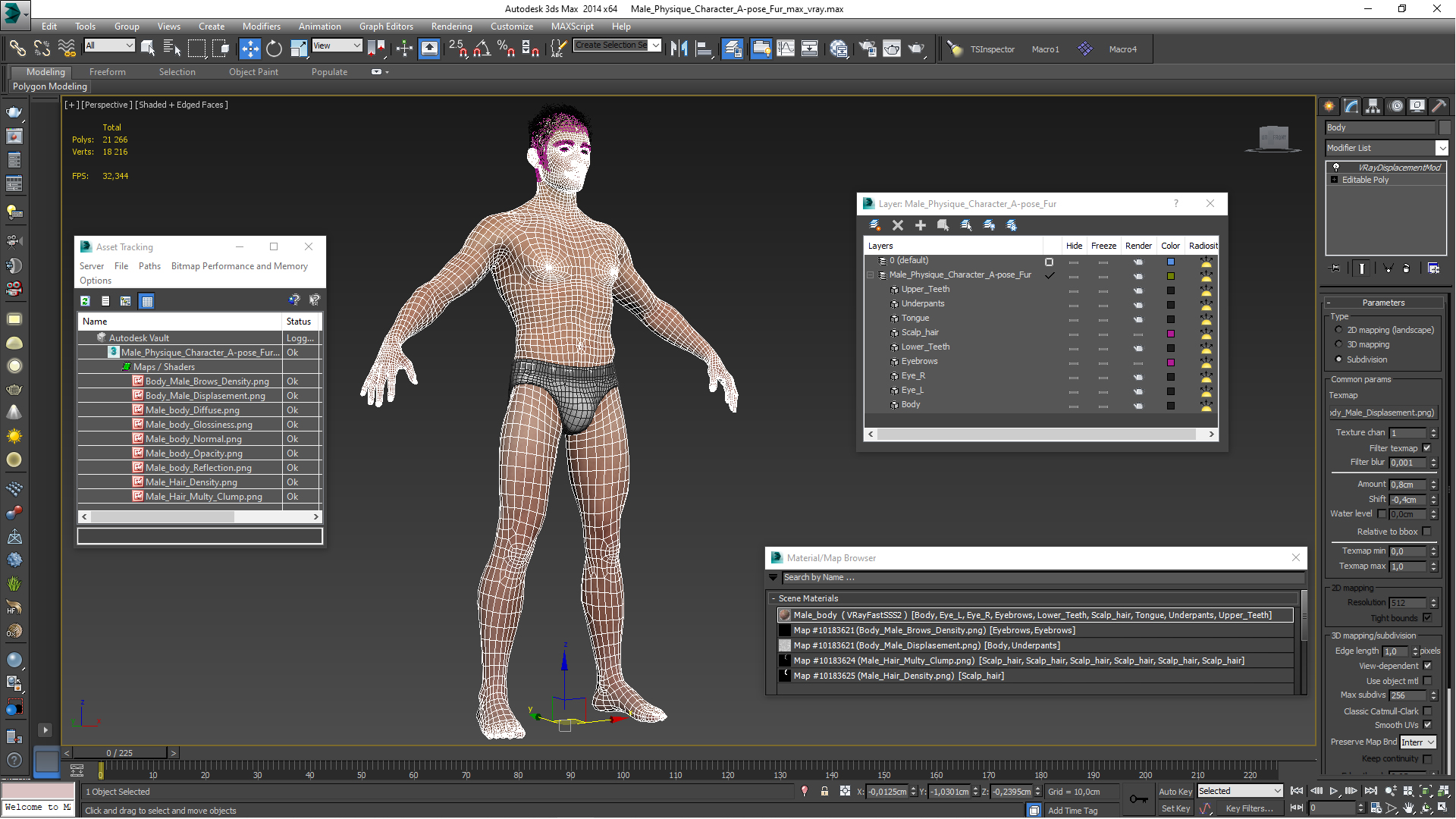Open the Create Selection Set dropdown
Viewport: 1456px width, 819px height.
coord(617,45)
